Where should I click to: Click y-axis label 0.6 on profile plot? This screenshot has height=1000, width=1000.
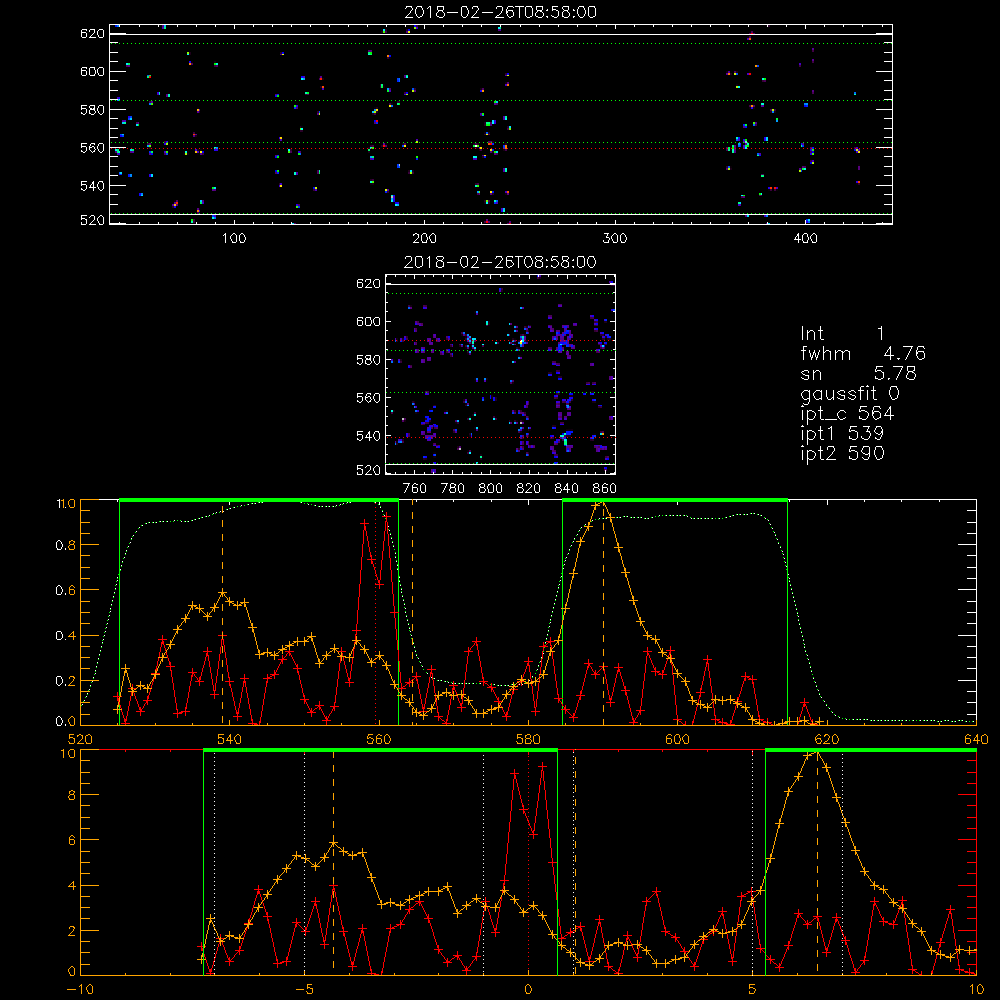pyautogui.click(x=66, y=591)
